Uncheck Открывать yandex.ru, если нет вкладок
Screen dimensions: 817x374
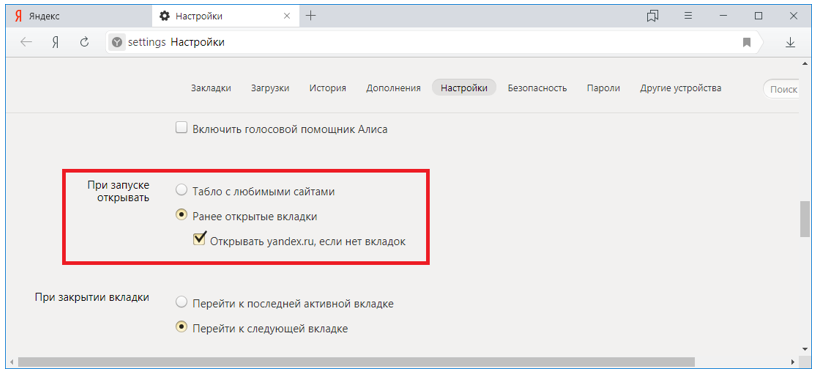coord(199,240)
